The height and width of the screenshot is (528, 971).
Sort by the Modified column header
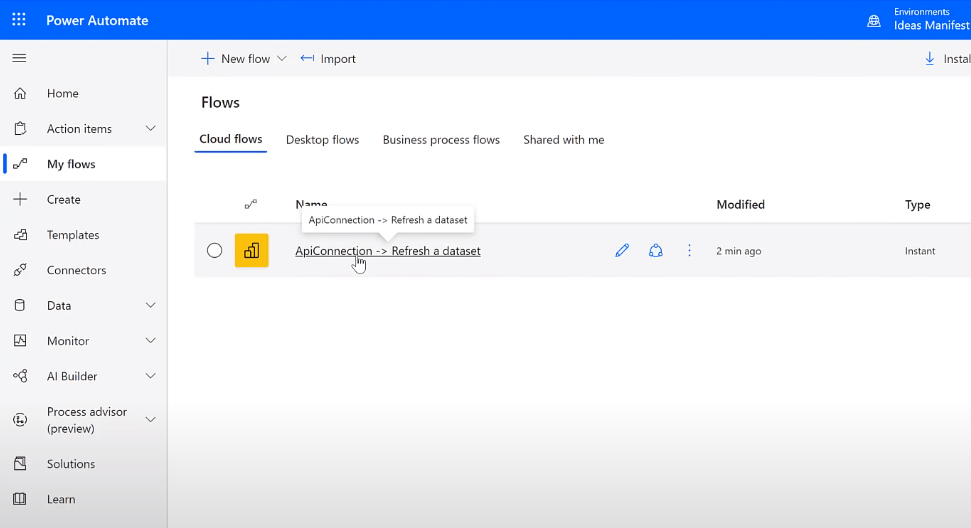point(740,204)
